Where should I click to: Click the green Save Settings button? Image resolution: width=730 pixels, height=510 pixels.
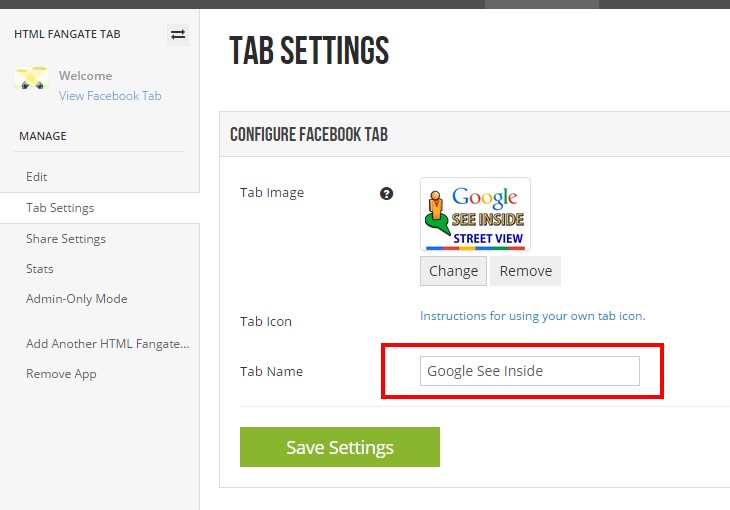click(x=340, y=447)
